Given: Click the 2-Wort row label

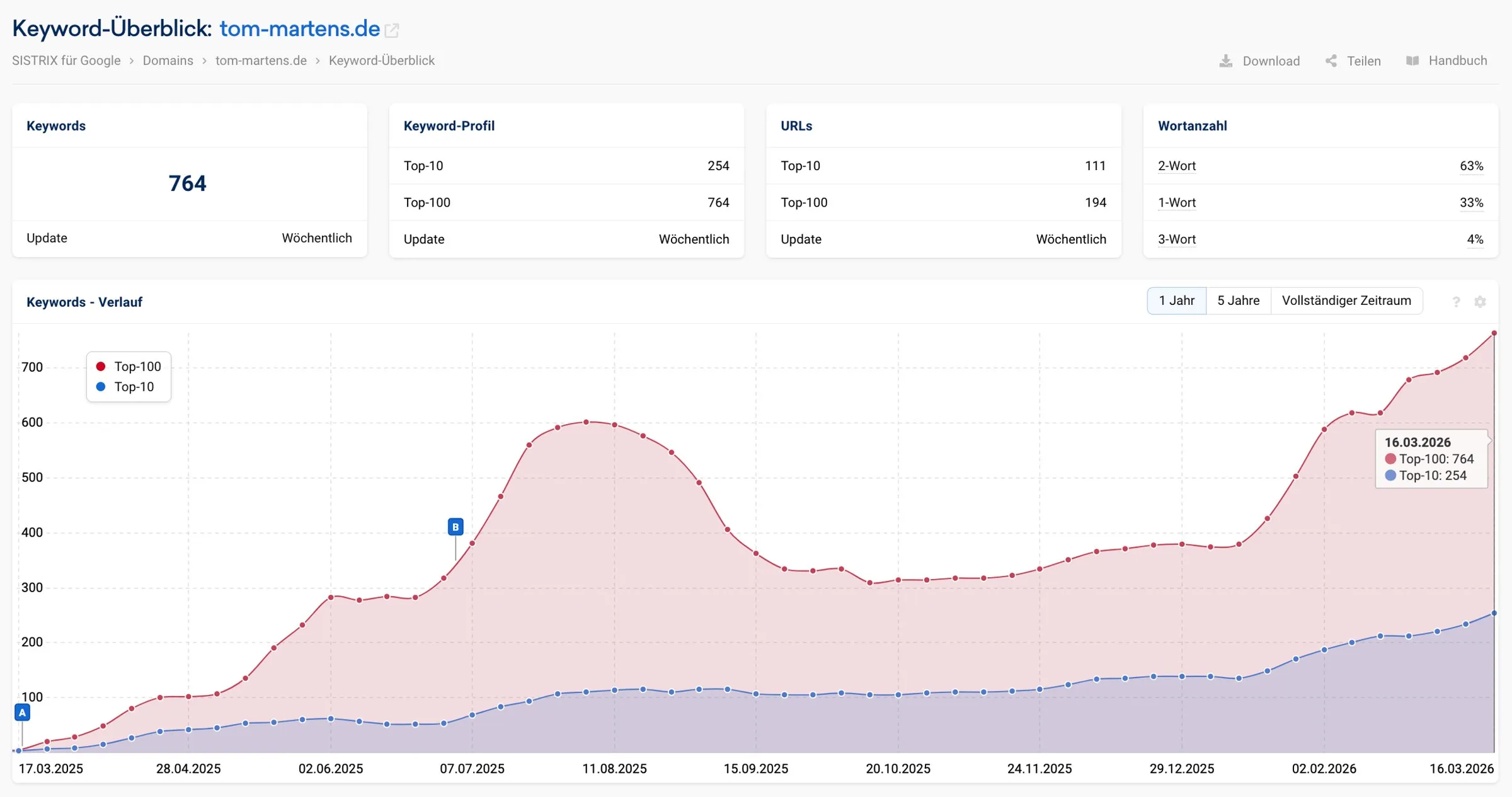Looking at the screenshot, I should click(x=1177, y=166).
